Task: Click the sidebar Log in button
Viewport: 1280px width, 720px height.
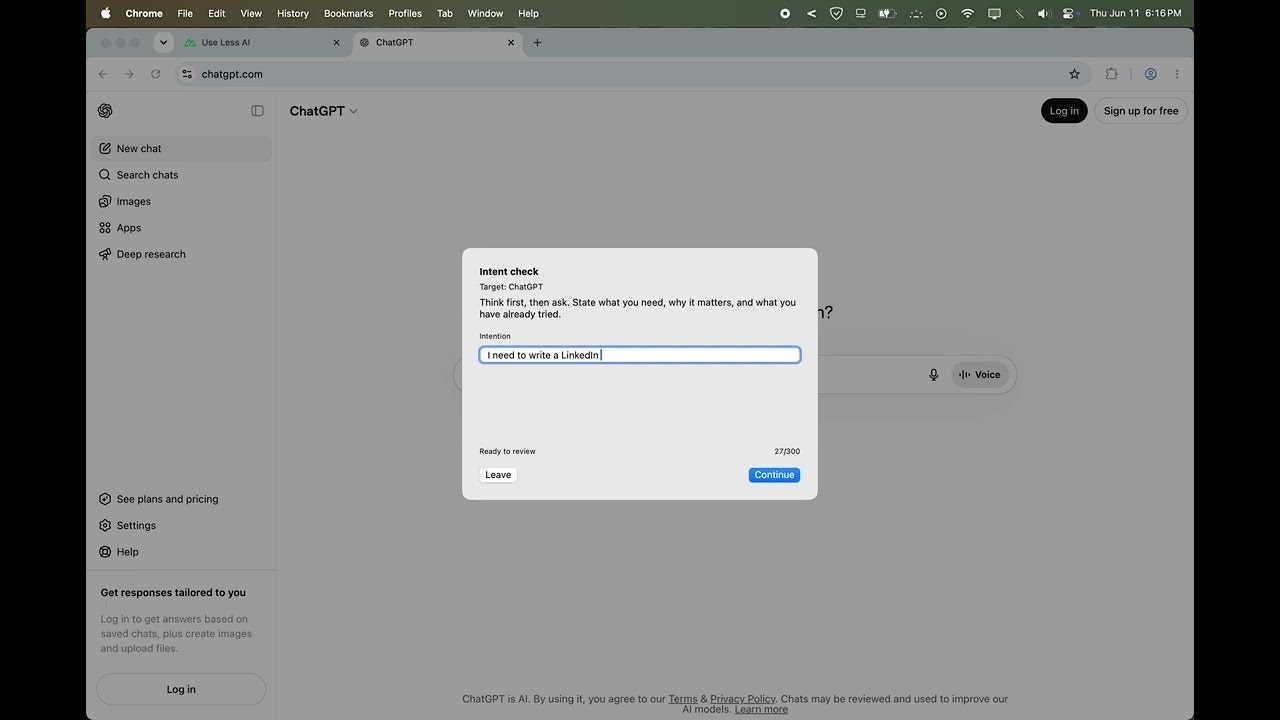Action: tap(181, 689)
